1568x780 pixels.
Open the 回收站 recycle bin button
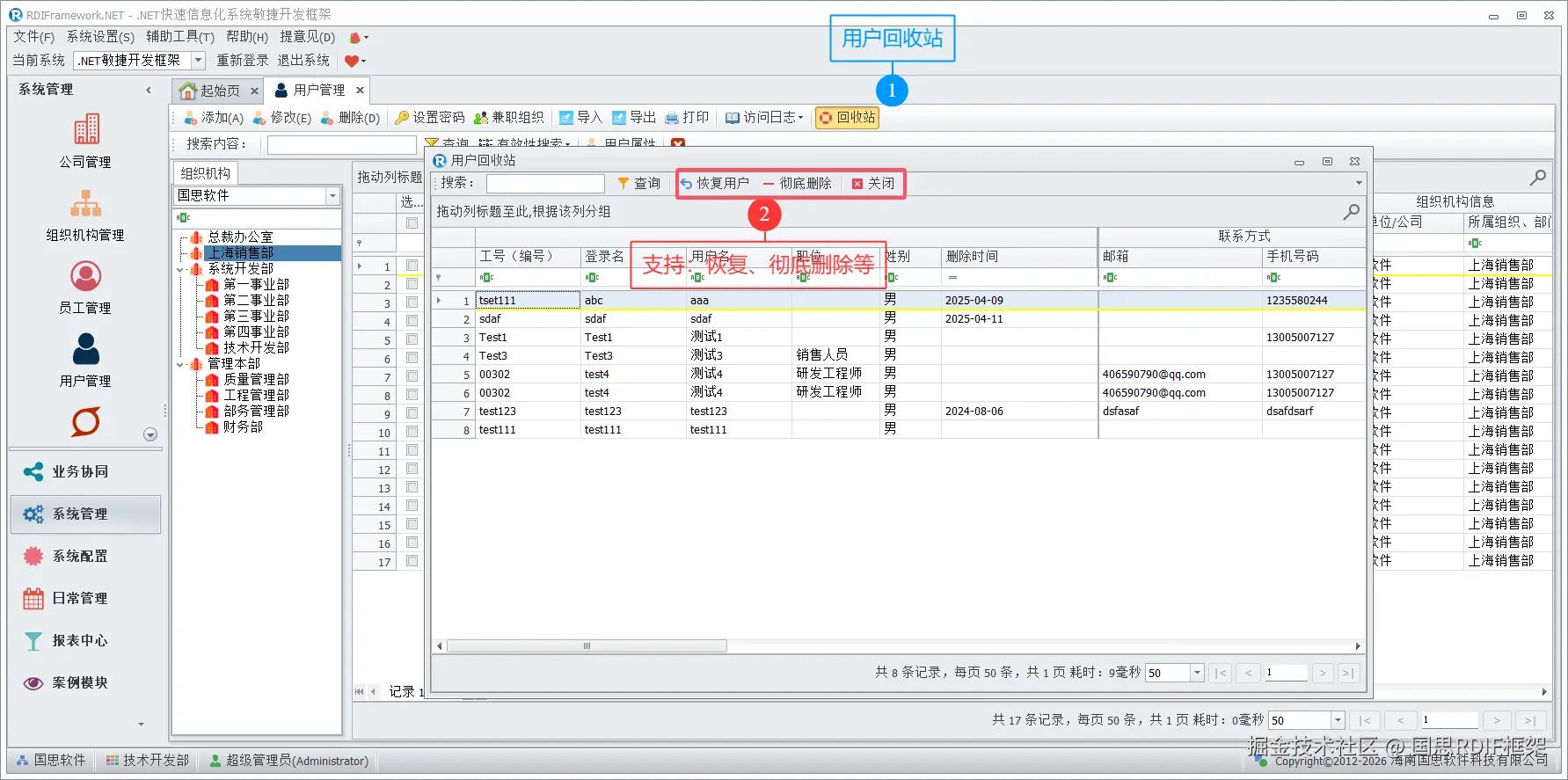point(847,118)
